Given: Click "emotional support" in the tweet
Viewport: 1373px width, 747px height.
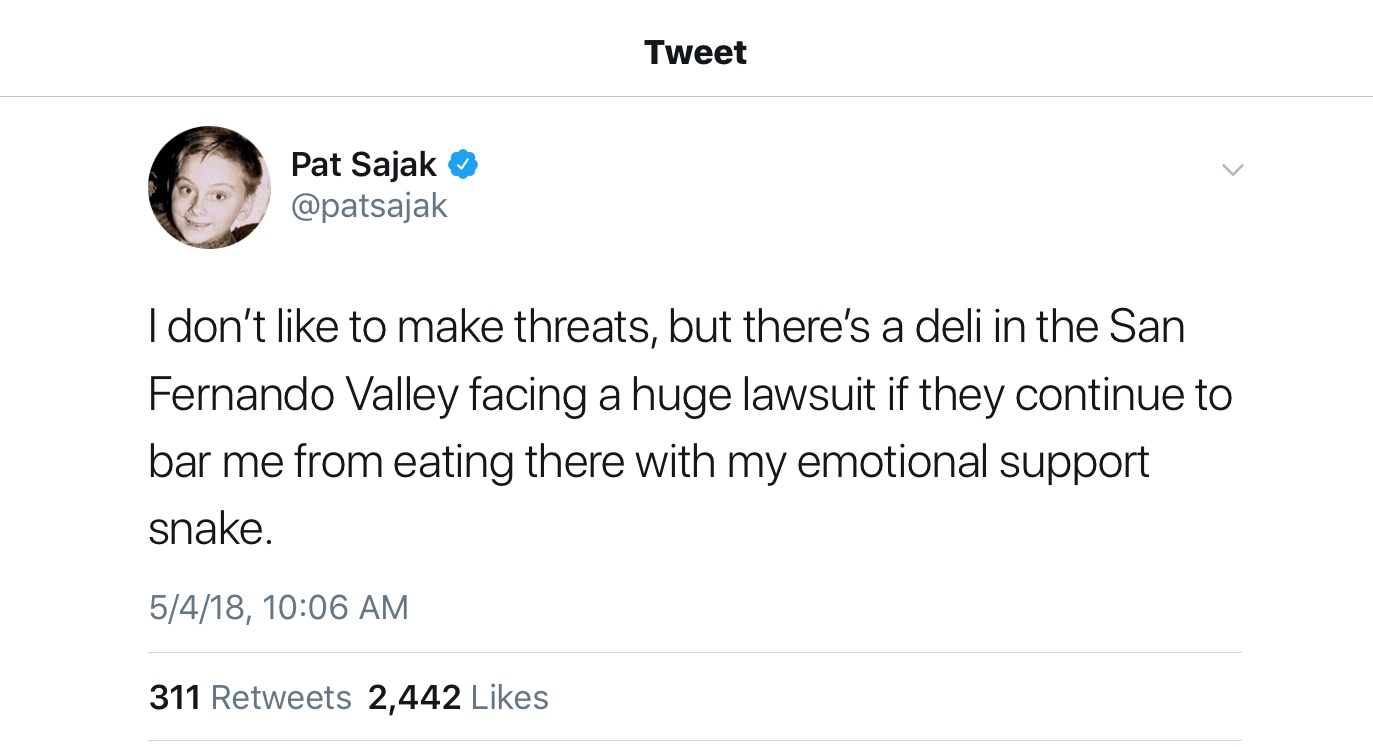Looking at the screenshot, I should (973, 462).
